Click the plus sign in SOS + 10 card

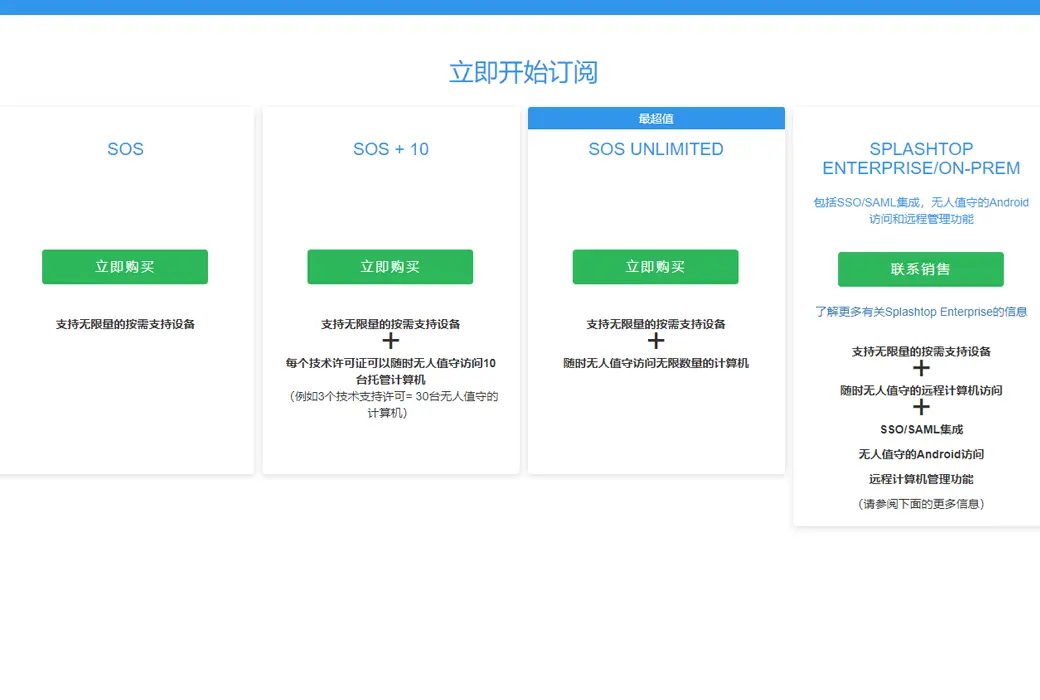[x=391, y=341]
